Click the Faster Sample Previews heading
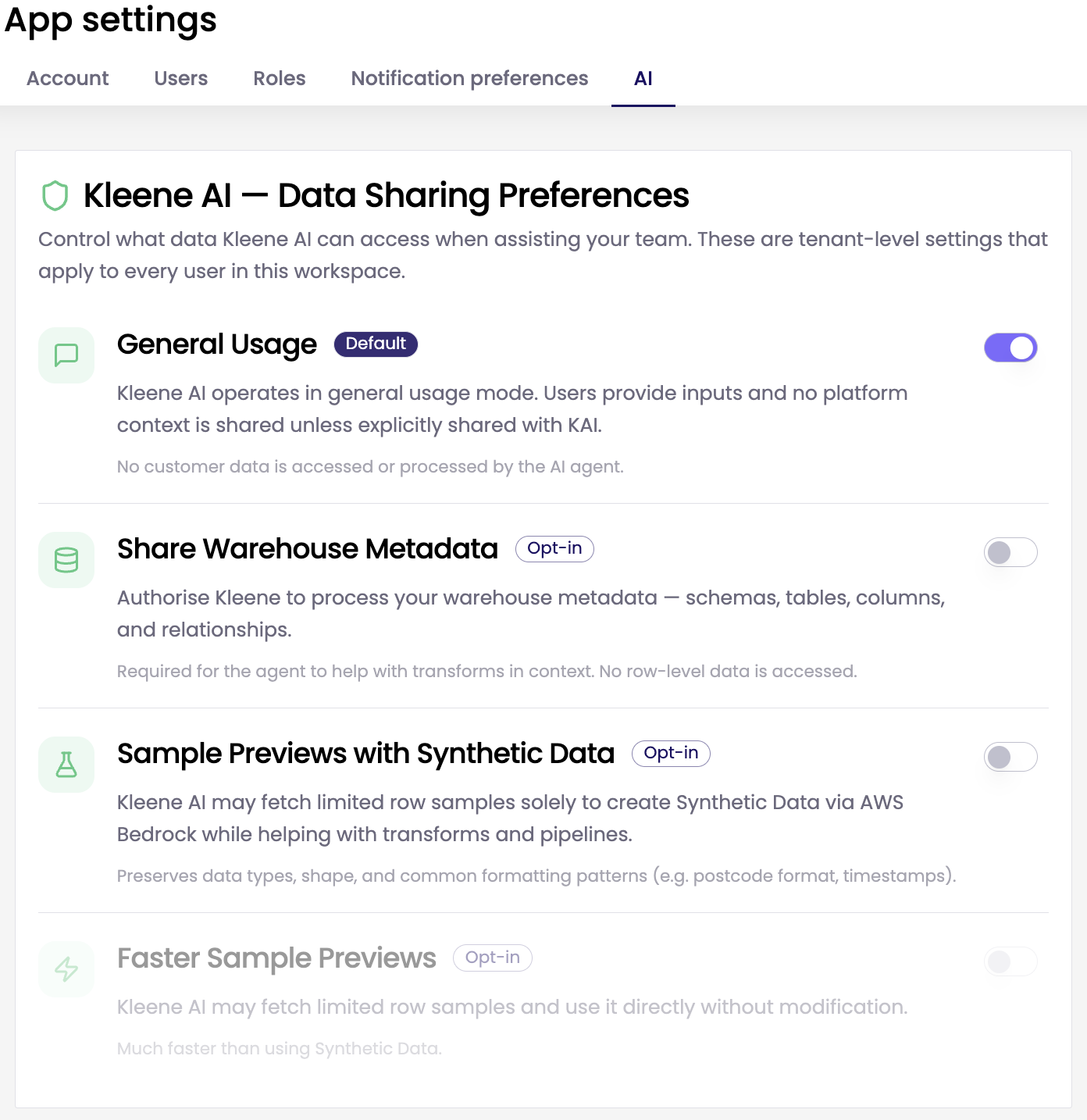The image size is (1087, 1120). coord(276,958)
